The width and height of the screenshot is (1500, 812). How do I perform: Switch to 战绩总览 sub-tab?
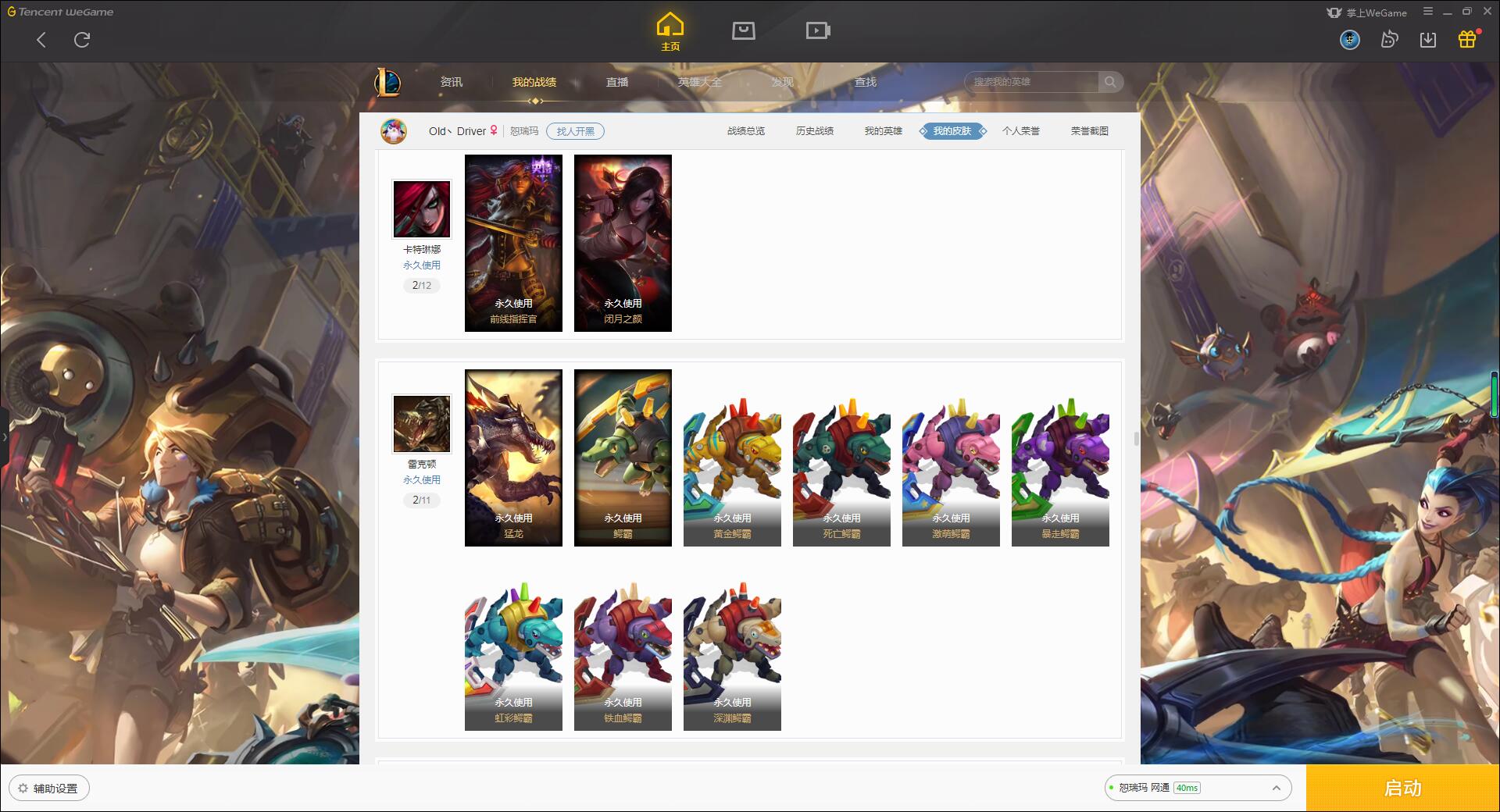tap(746, 131)
